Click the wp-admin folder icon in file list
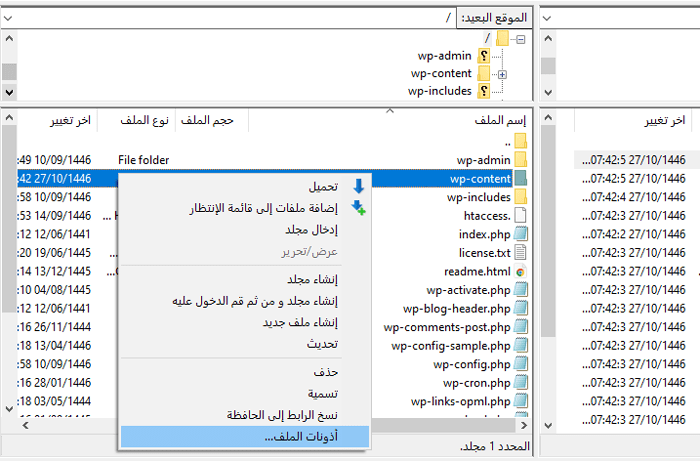 point(521,159)
